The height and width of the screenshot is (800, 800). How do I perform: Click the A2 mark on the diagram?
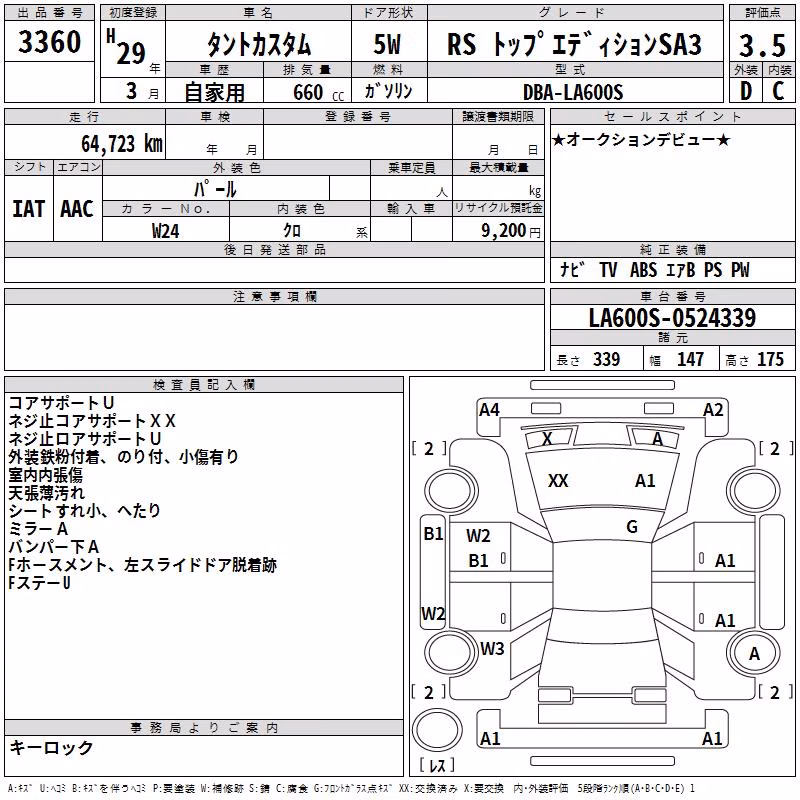713,409
